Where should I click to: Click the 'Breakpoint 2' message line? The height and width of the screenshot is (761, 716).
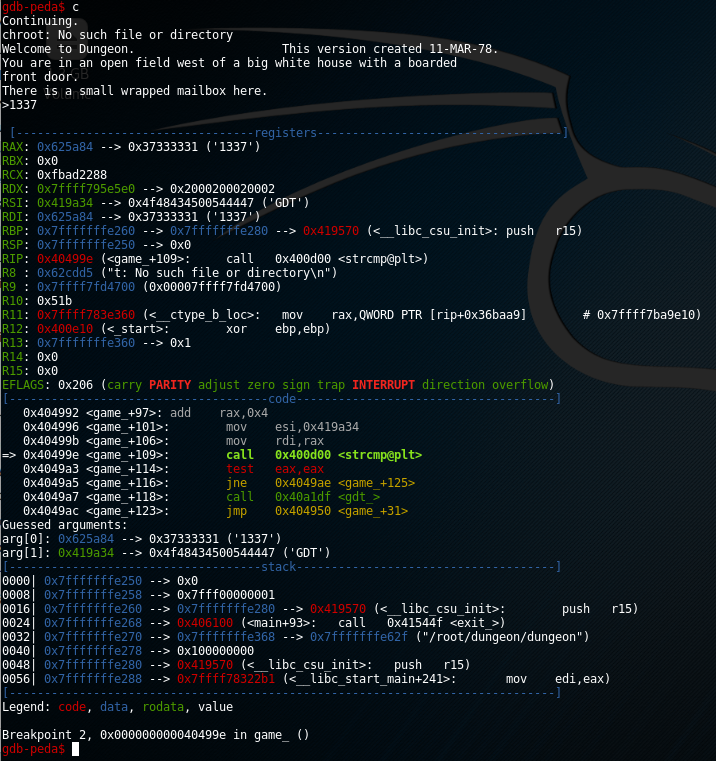pos(155,735)
